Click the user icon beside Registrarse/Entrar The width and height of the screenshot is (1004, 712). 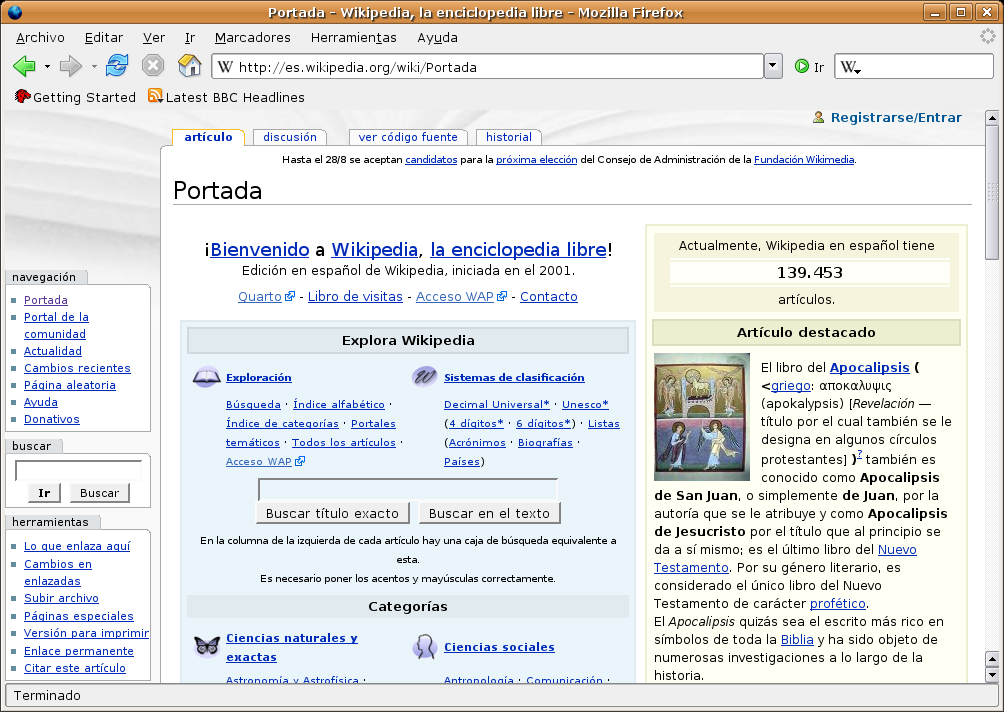[818, 117]
